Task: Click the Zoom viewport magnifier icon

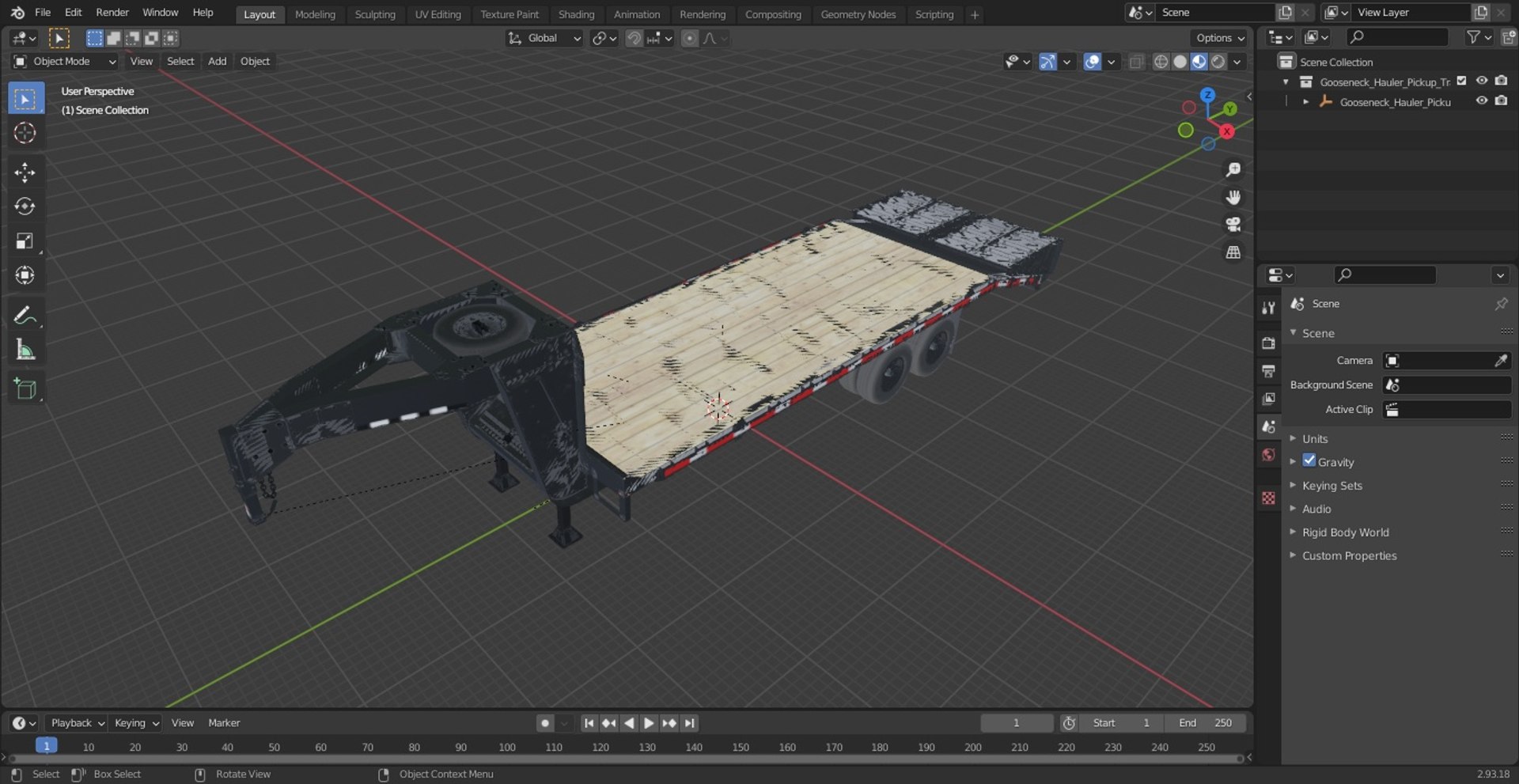Action: 1233,170
